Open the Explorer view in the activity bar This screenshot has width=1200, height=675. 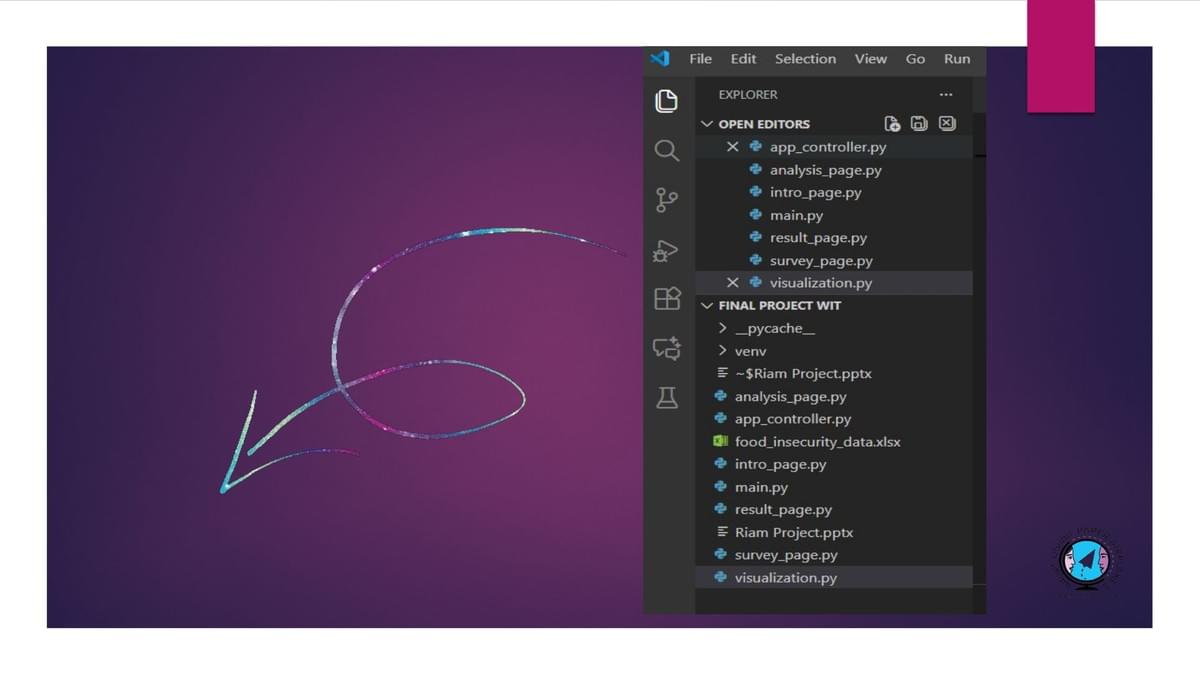point(666,101)
